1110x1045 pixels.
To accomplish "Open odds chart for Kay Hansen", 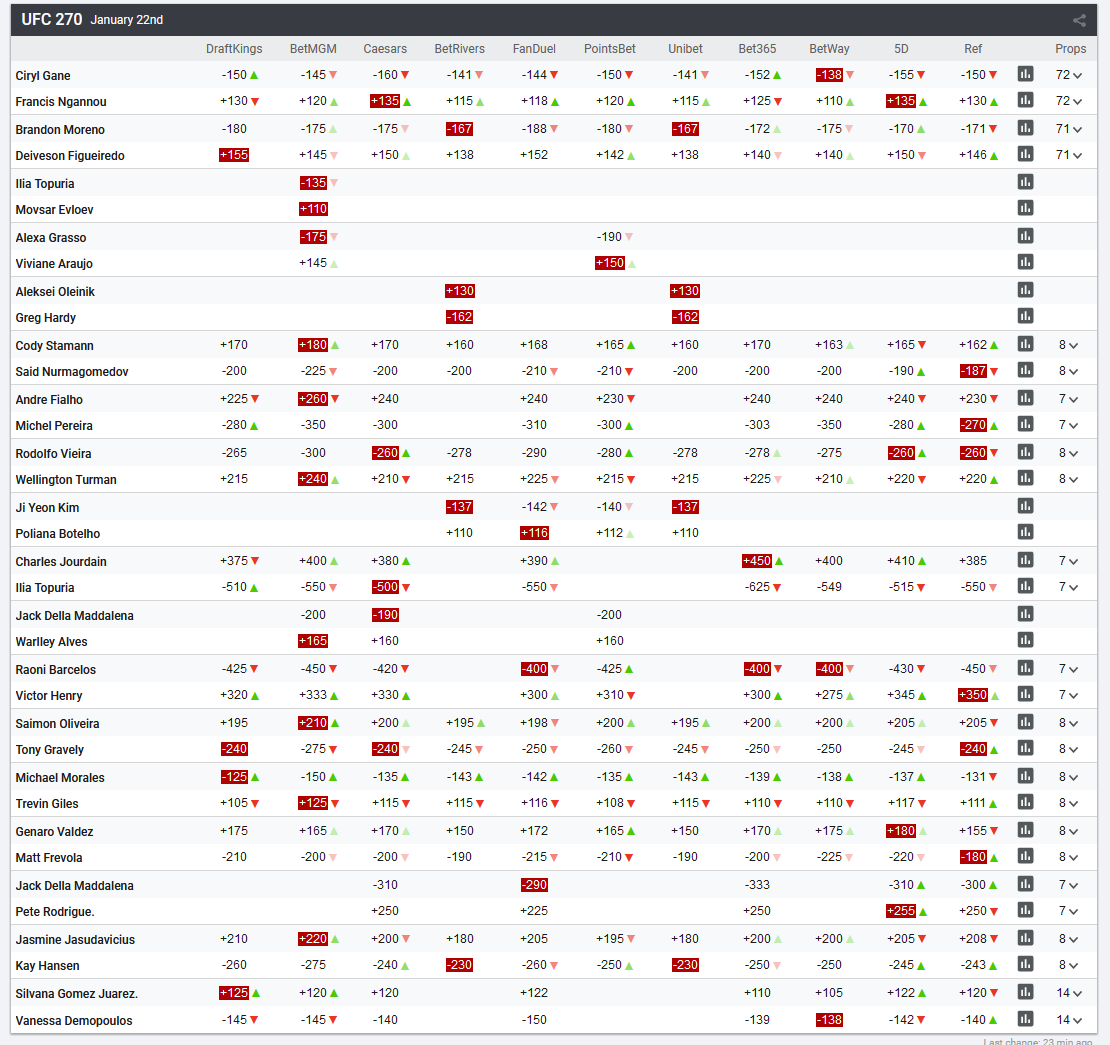I will pos(1025,964).
